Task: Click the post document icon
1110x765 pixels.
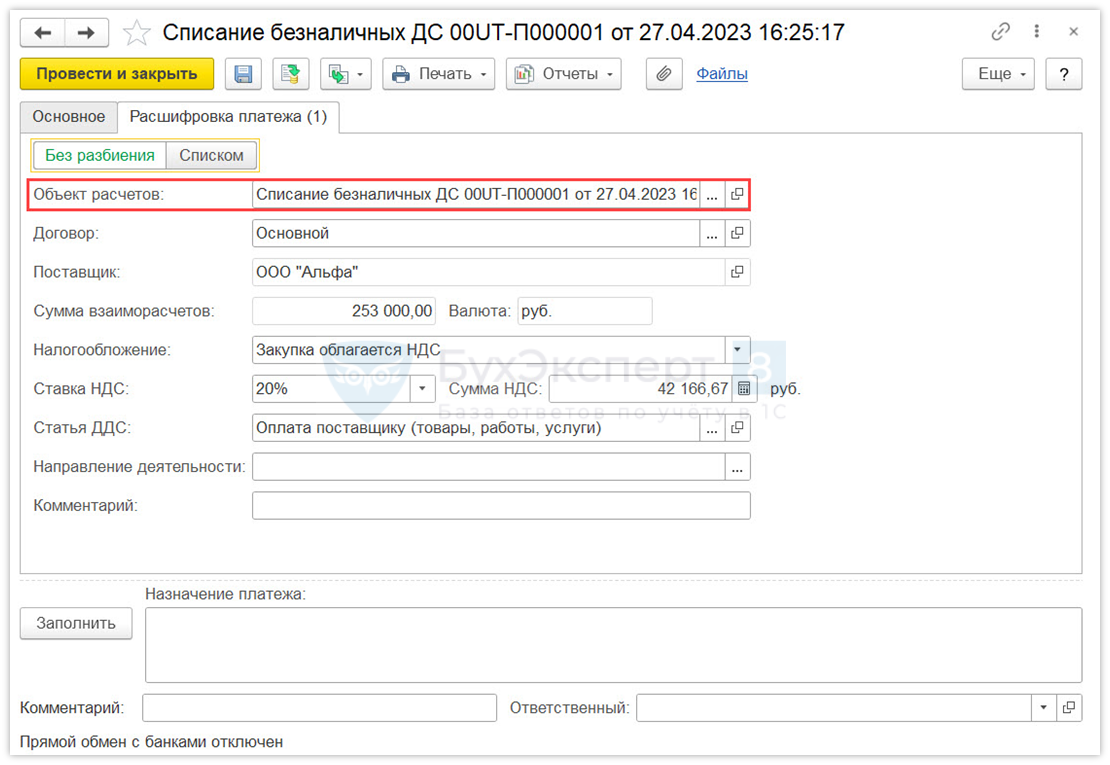Action: tap(291, 74)
